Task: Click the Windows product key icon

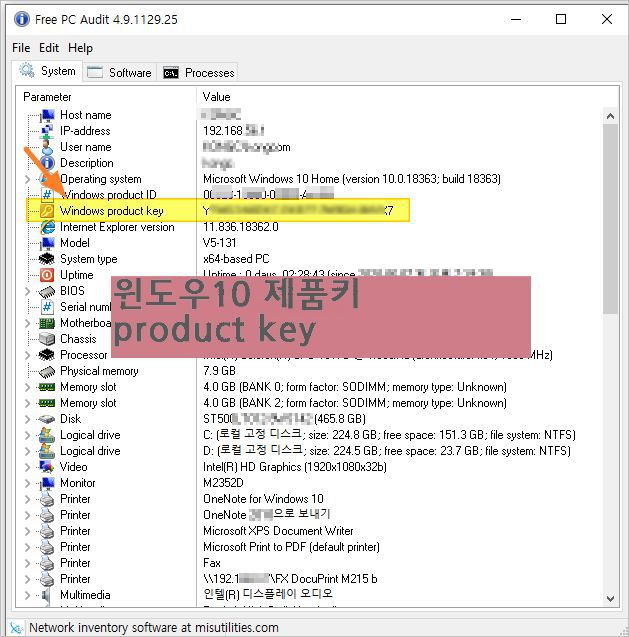Action: point(46,211)
